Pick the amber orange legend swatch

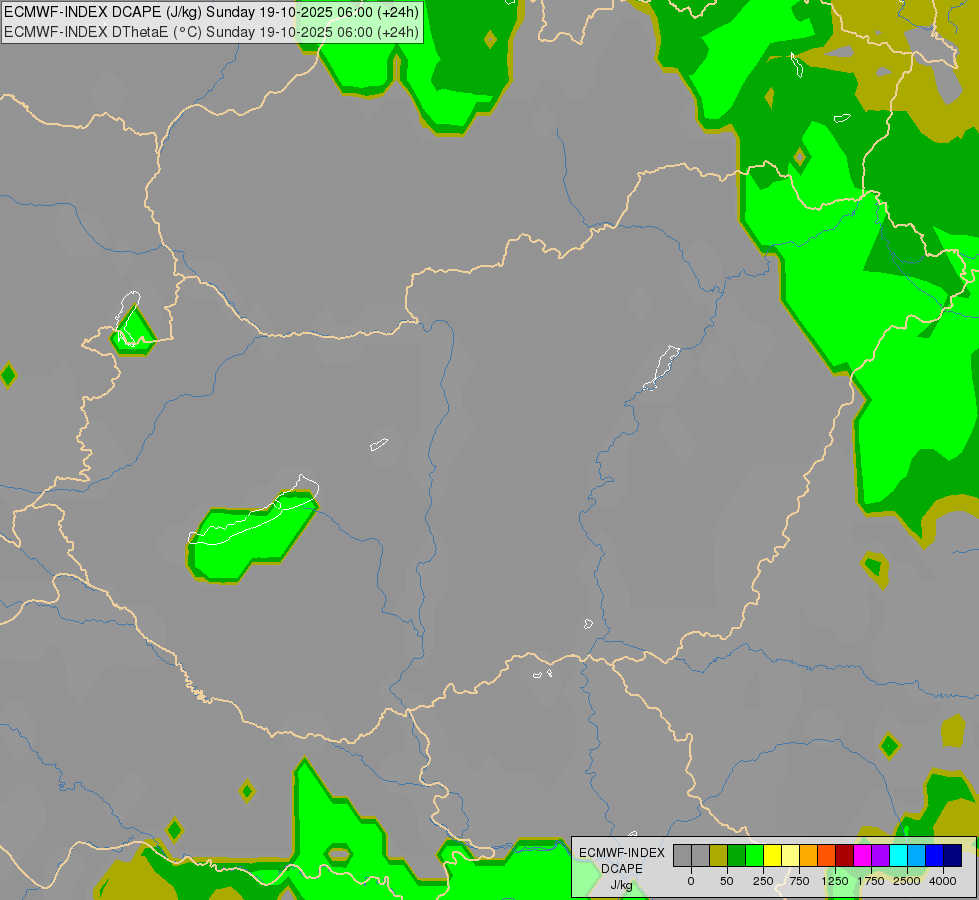(x=809, y=856)
